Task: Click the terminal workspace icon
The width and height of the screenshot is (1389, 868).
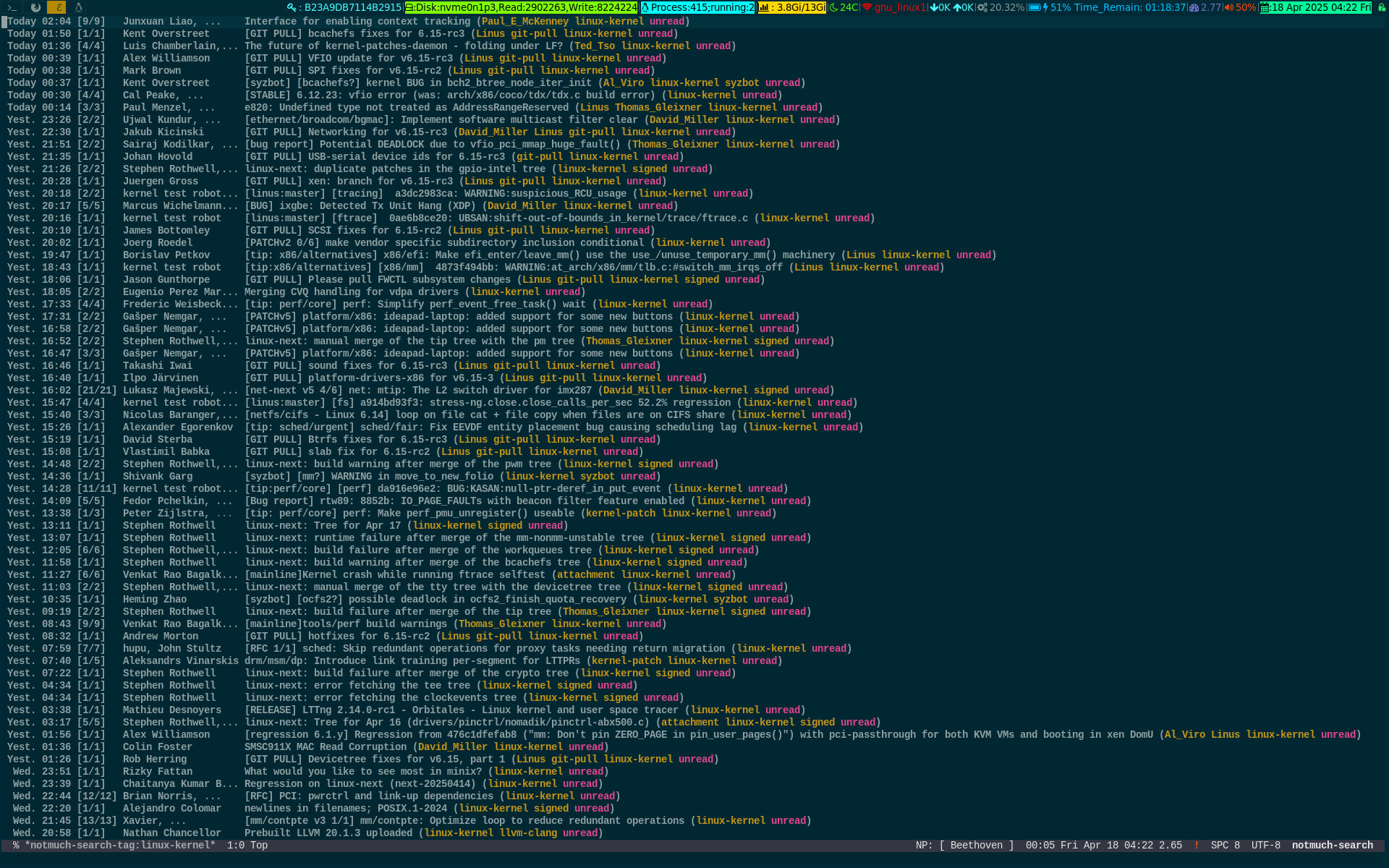Action: point(12,7)
